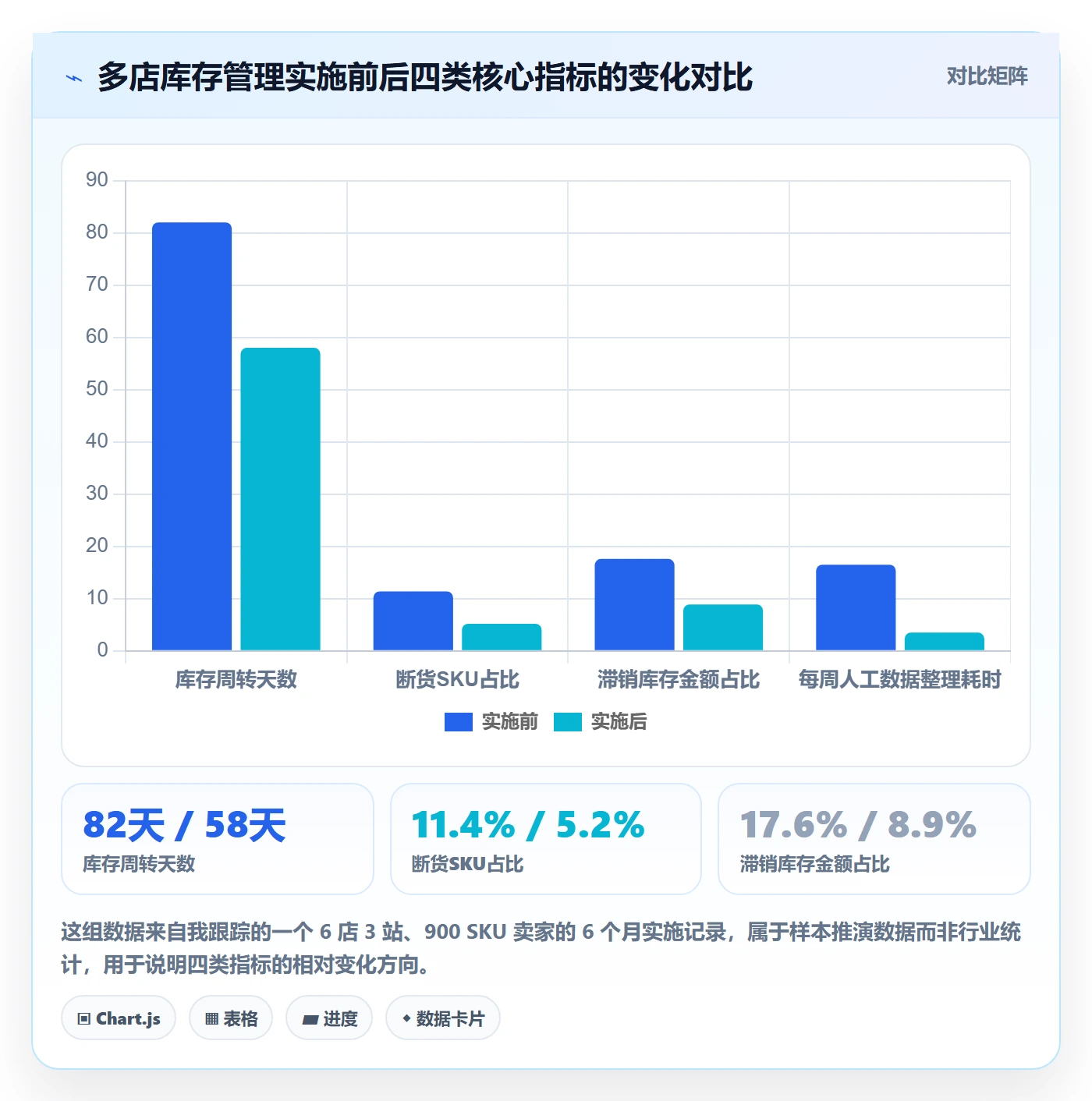Click the 实施前 bar for 滞销库存金额占比

point(635,604)
